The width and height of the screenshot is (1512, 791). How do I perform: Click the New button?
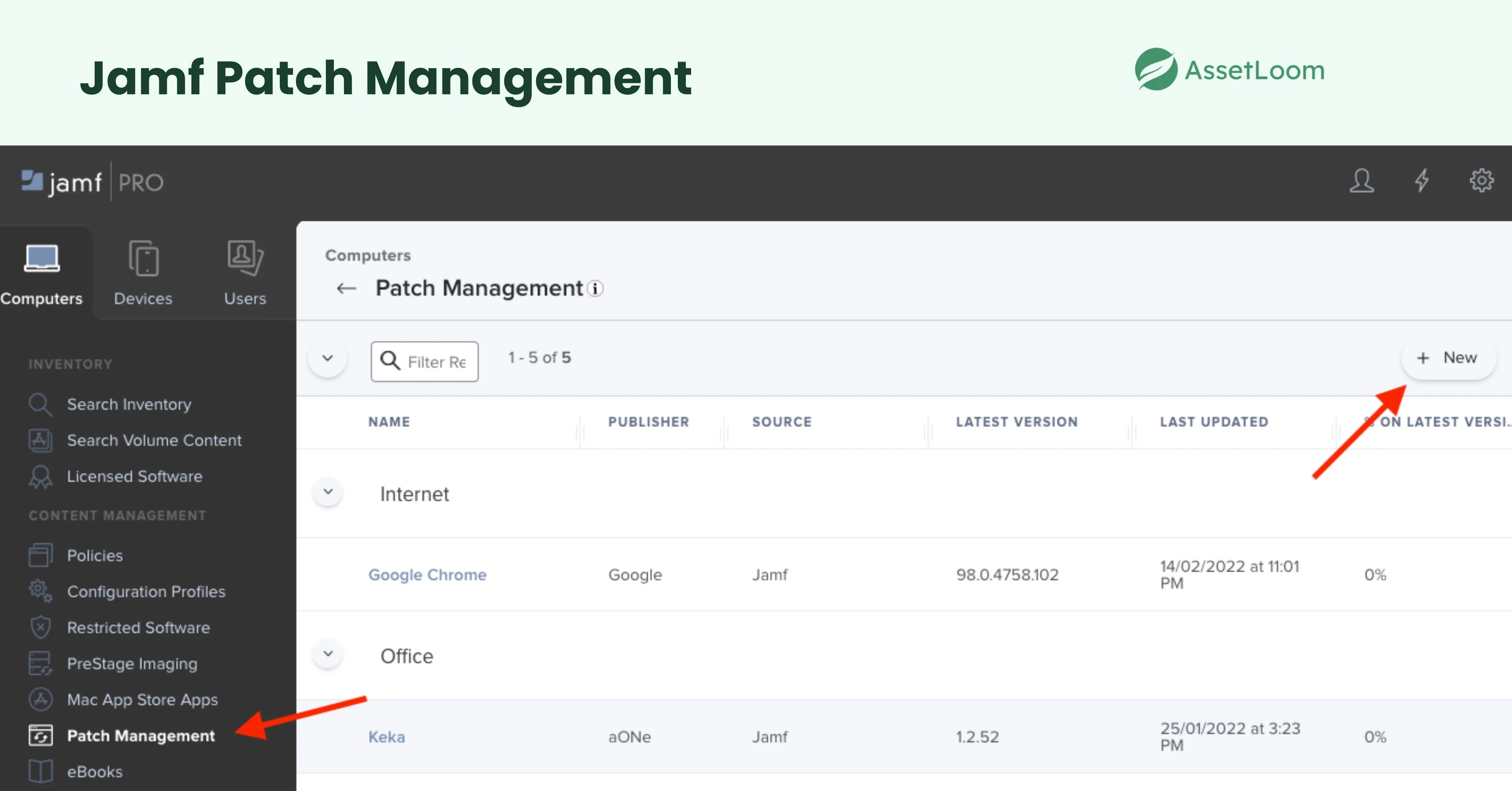(x=1447, y=358)
